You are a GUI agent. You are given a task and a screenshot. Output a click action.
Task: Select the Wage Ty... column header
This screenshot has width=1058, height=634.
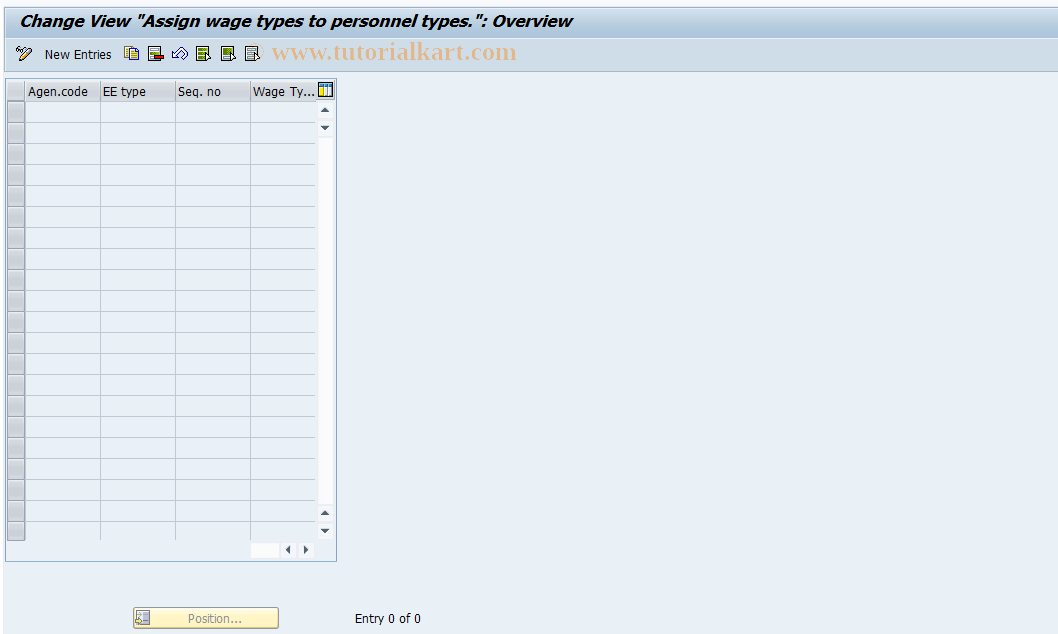point(283,92)
